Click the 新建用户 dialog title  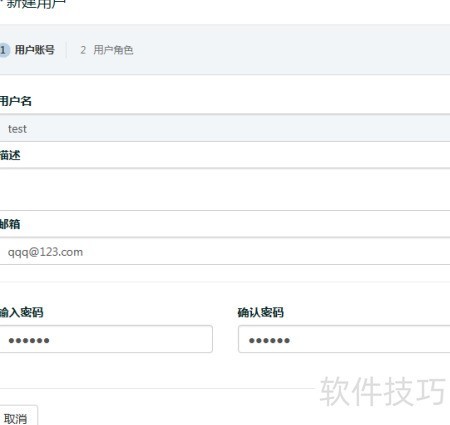coord(36,4)
